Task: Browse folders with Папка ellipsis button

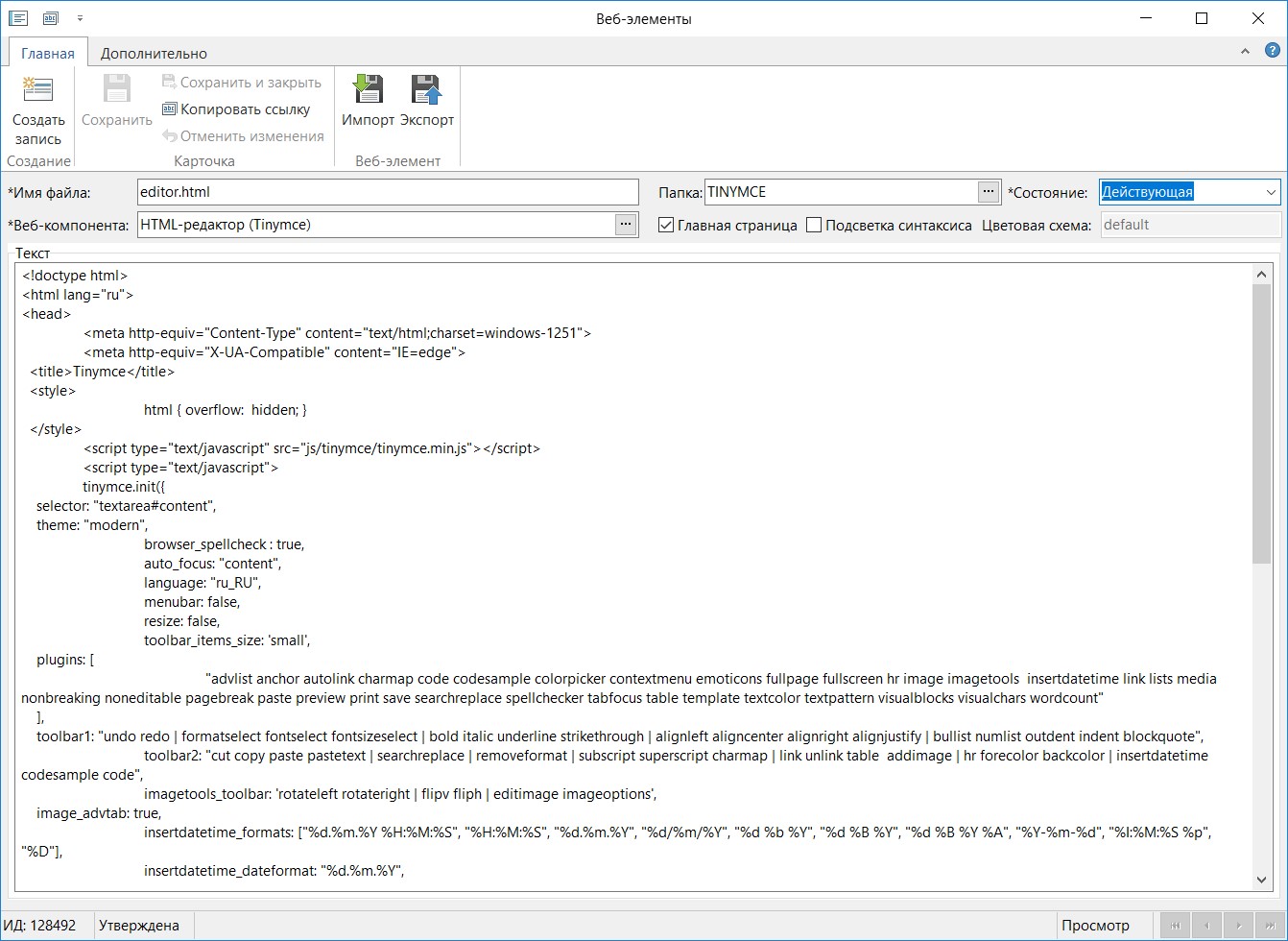Action: click(x=989, y=192)
